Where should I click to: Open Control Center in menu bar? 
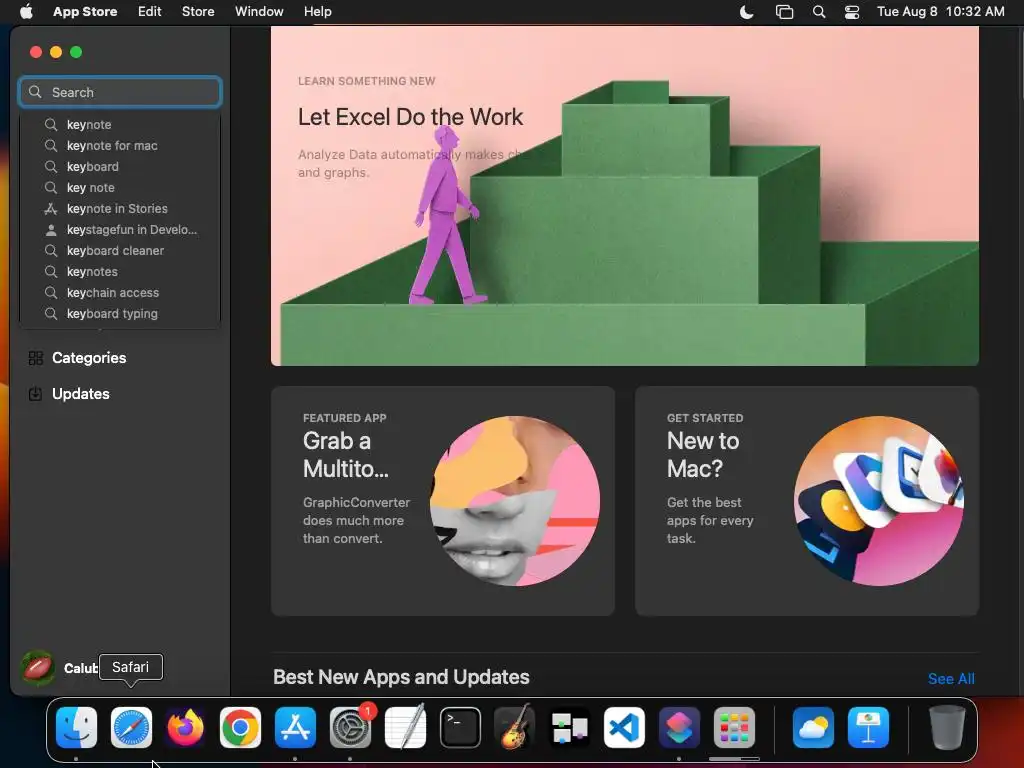852,12
